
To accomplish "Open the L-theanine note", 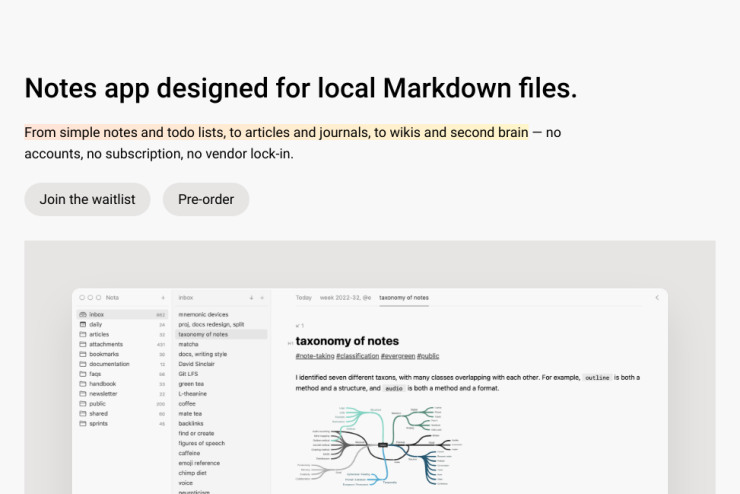I will (x=193, y=394).
